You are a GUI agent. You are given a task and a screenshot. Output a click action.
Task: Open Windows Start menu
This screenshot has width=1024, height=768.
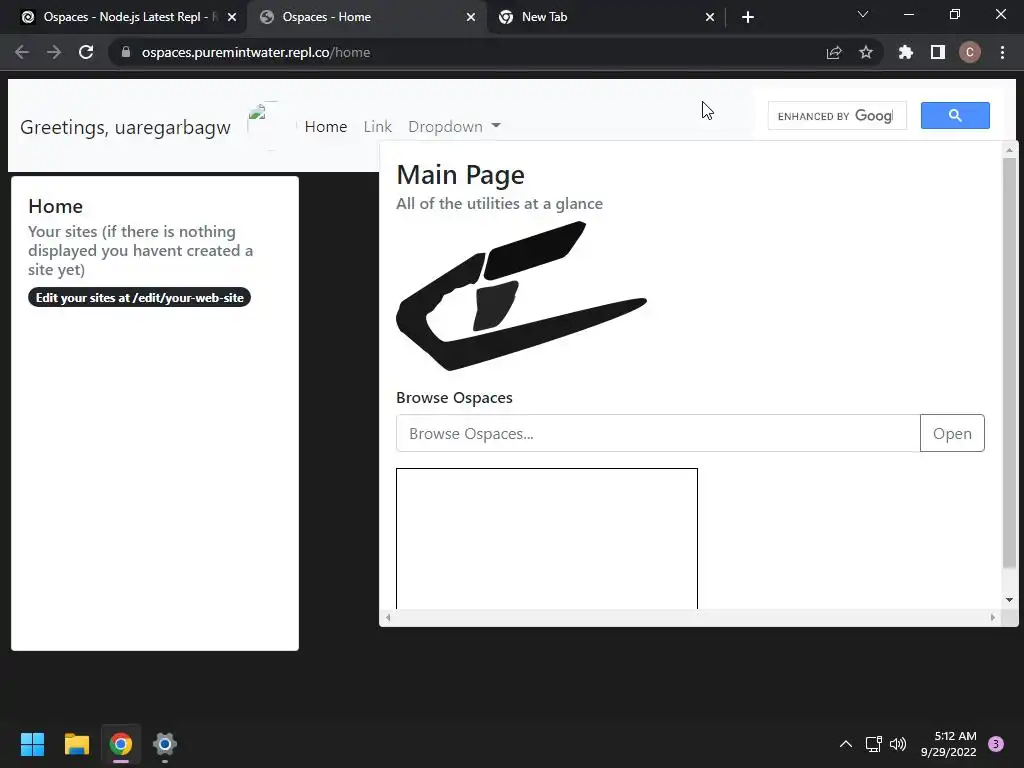click(x=32, y=744)
